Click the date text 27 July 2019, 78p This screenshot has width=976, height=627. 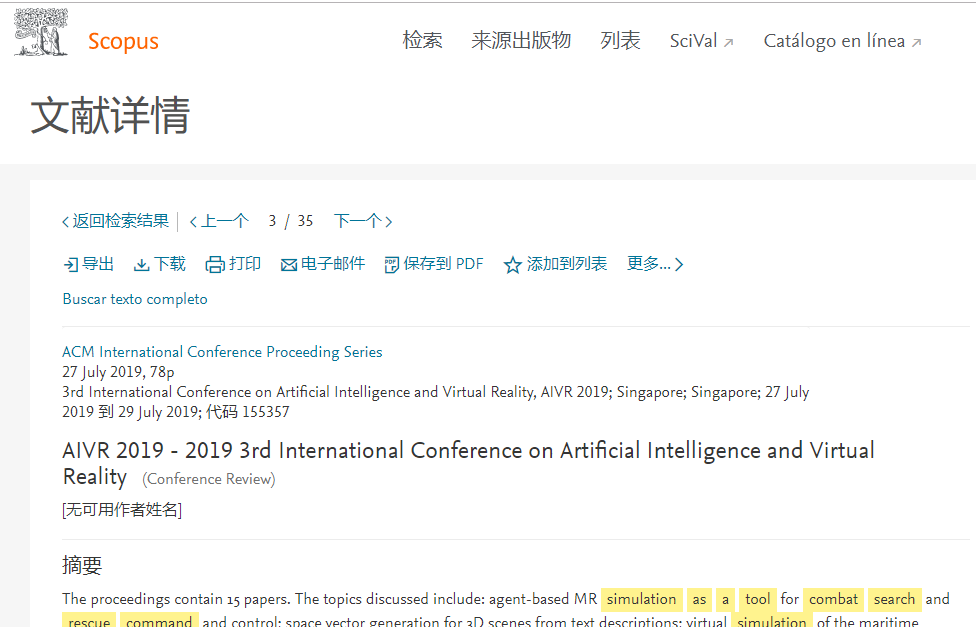click(x=118, y=372)
